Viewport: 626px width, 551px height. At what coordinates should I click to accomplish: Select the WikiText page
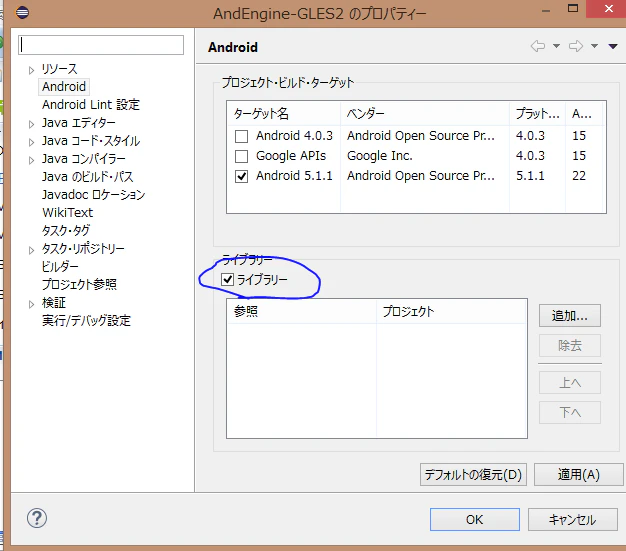(x=67, y=212)
